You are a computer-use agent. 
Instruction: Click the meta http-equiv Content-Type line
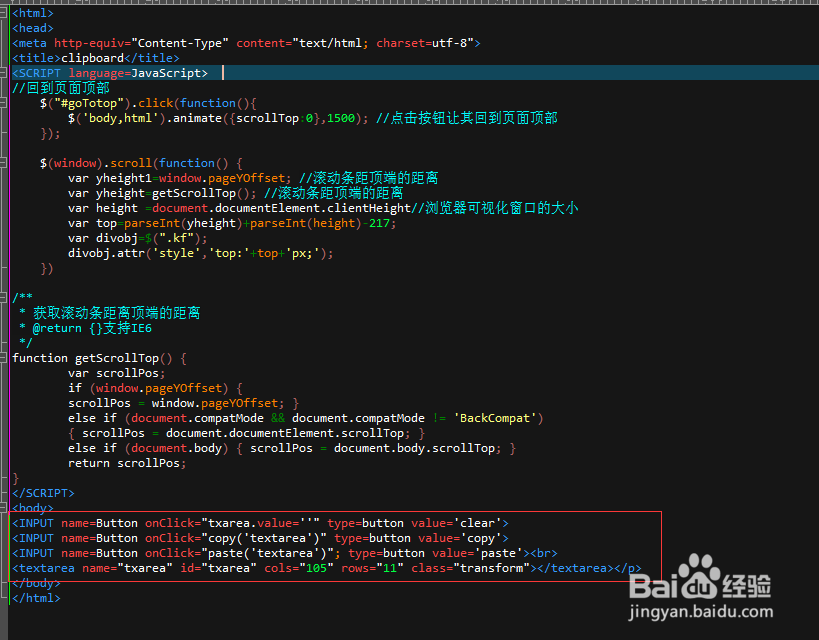pos(246,43)
